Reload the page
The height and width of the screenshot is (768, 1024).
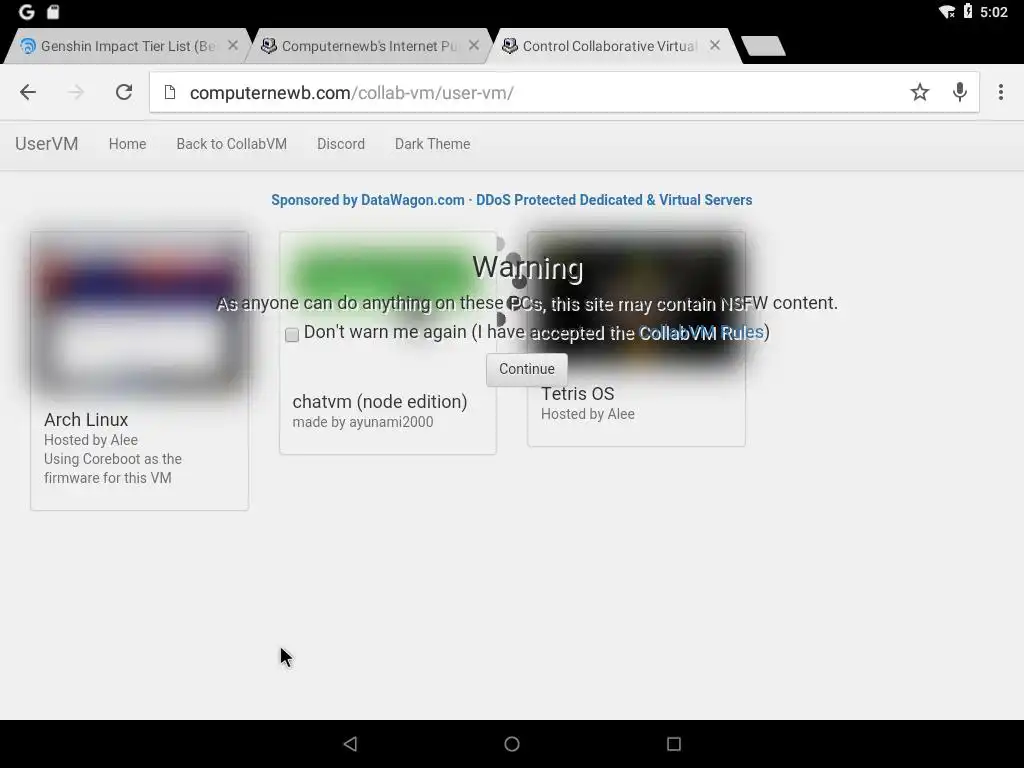click(124, 92)
